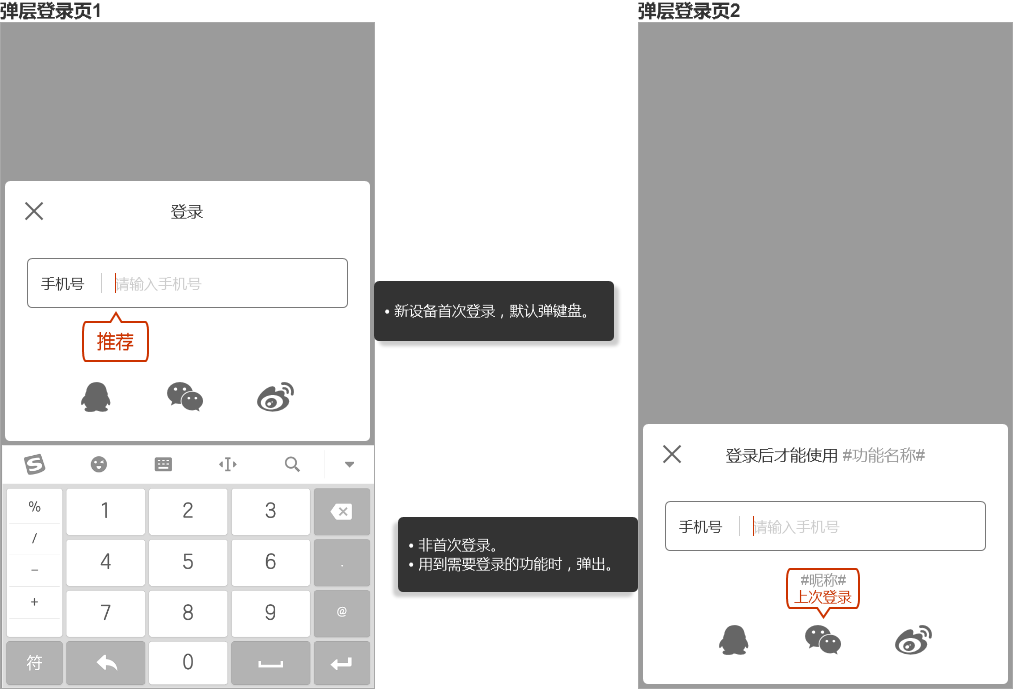Switch keyboard layout via keyboard icon
The height and width of the screenshot is (689, 1013).
(x=163, y=464)
